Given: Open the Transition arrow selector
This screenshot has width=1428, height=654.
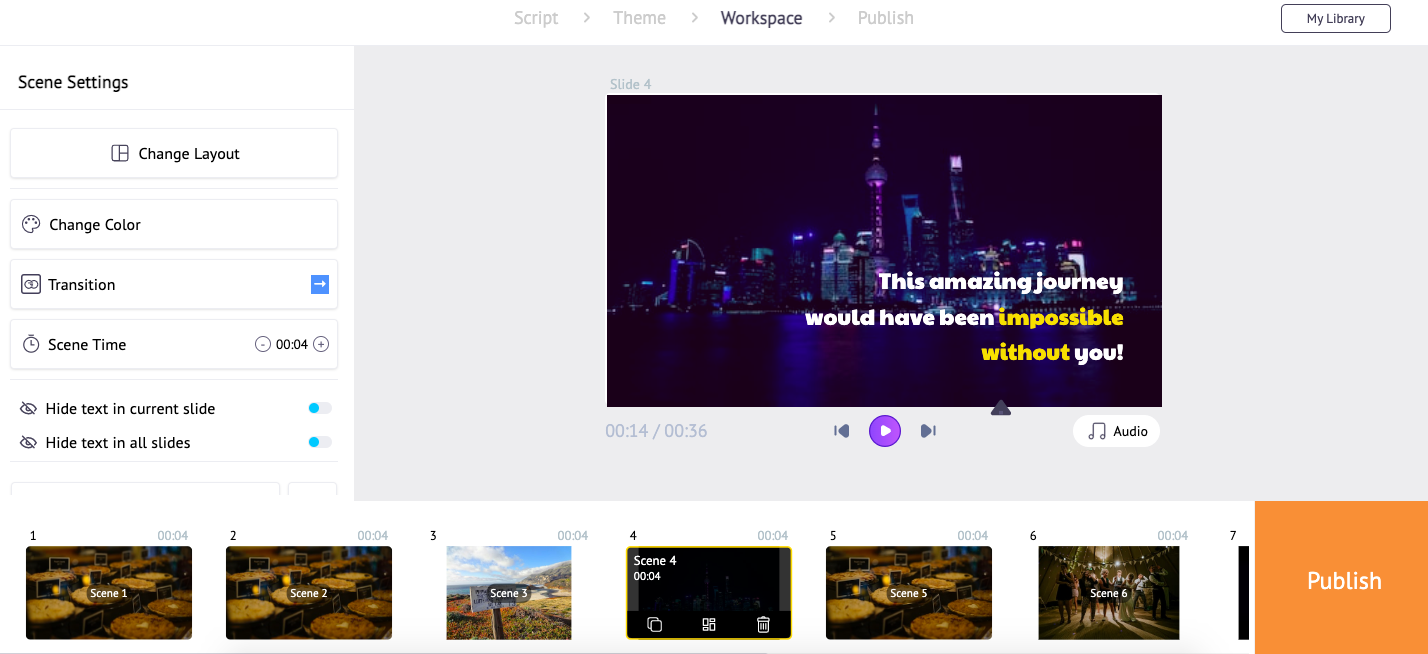Looking at the screenshot, I should coord(320,284).
